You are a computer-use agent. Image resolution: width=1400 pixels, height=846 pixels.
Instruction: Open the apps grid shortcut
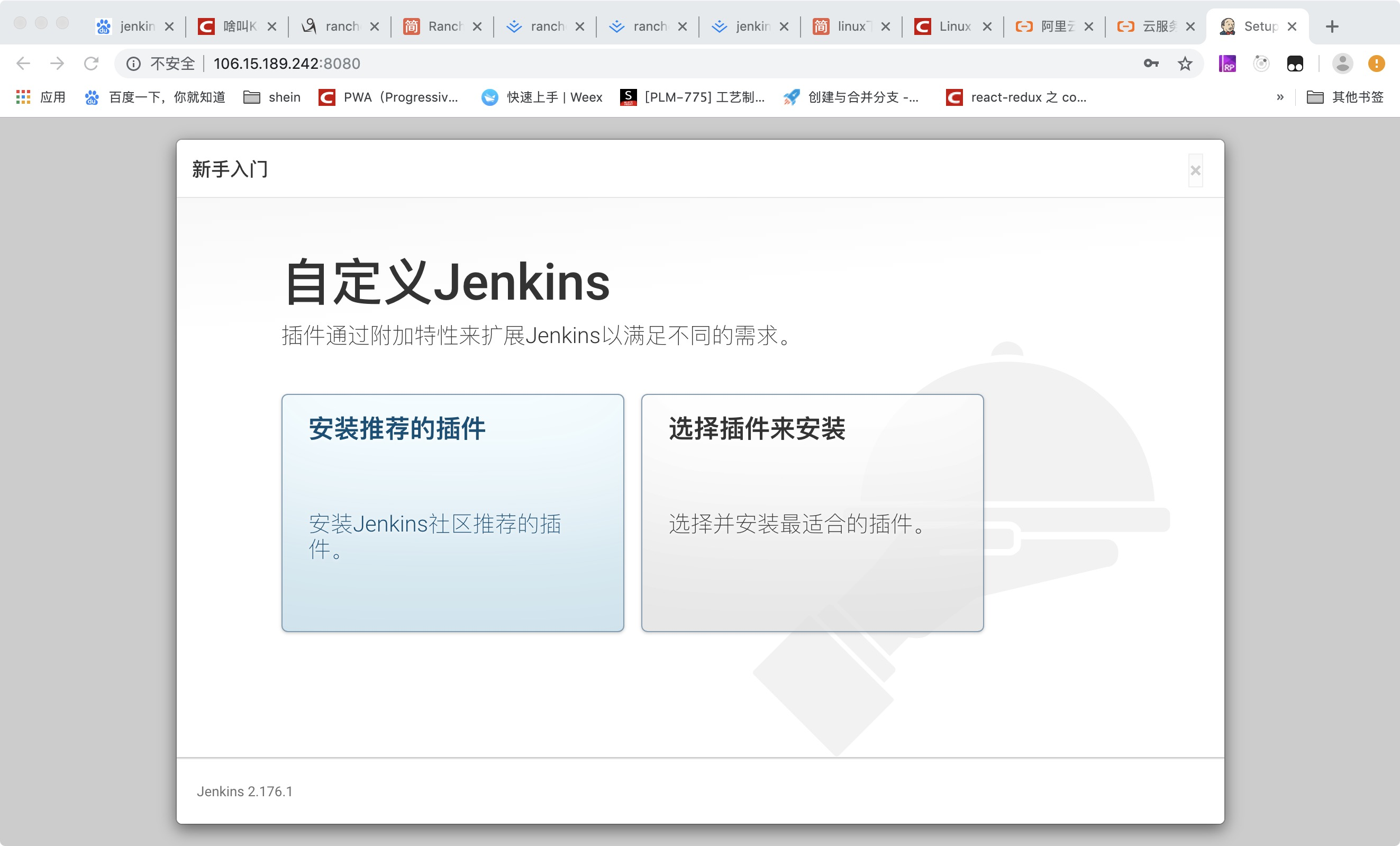click(23, 97)
